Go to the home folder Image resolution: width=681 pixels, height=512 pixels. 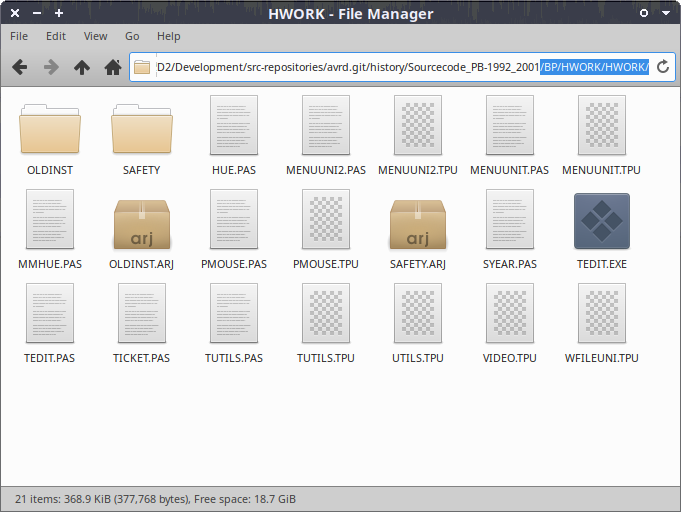113,67
